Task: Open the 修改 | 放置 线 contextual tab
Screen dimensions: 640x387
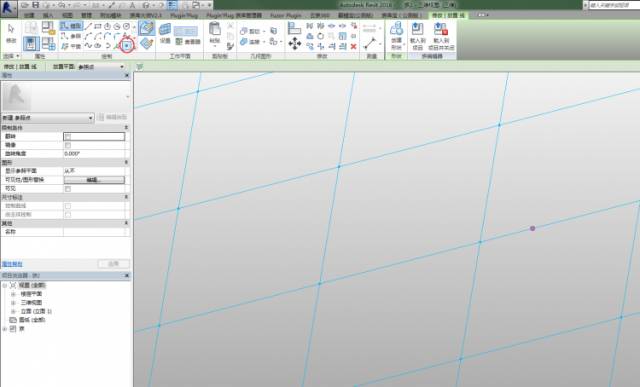Action: (448, 15)
